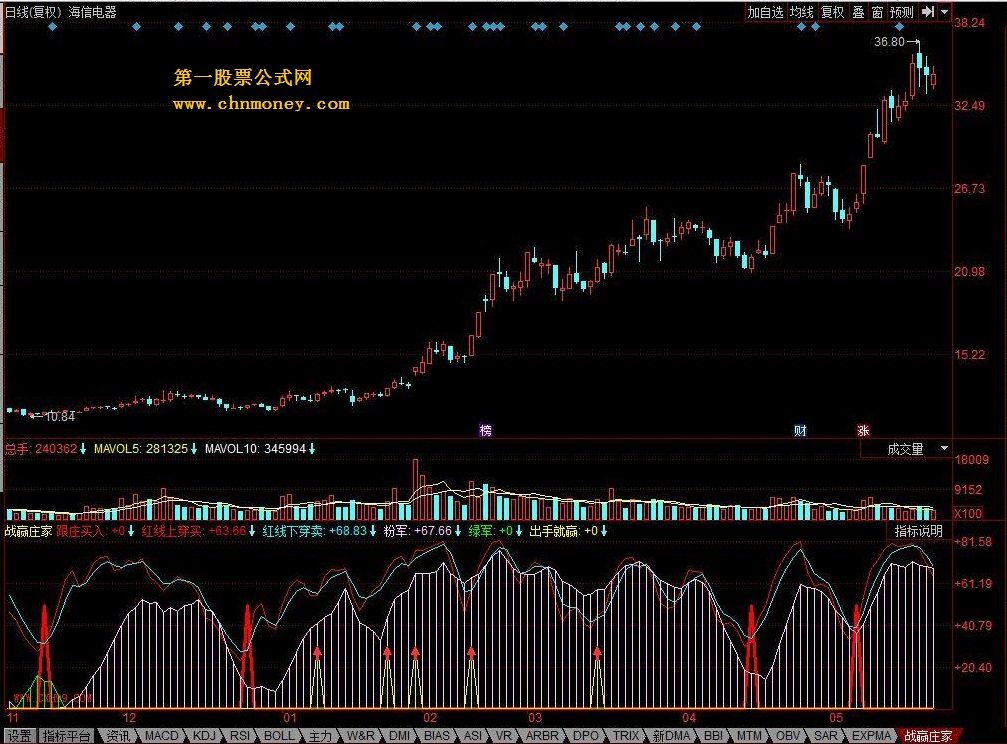Click the arrow next to MAVOL5 value
Image resolution: width=1007 pixels, height=744 pixels.
tap(193, 448)
